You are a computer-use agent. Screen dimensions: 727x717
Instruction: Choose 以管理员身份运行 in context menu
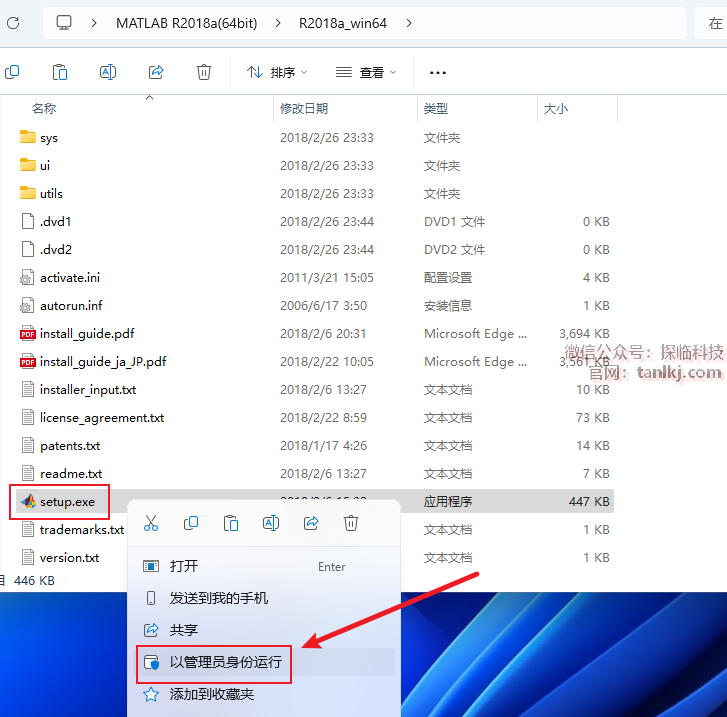pyautogui.click(x=265, y=662)
